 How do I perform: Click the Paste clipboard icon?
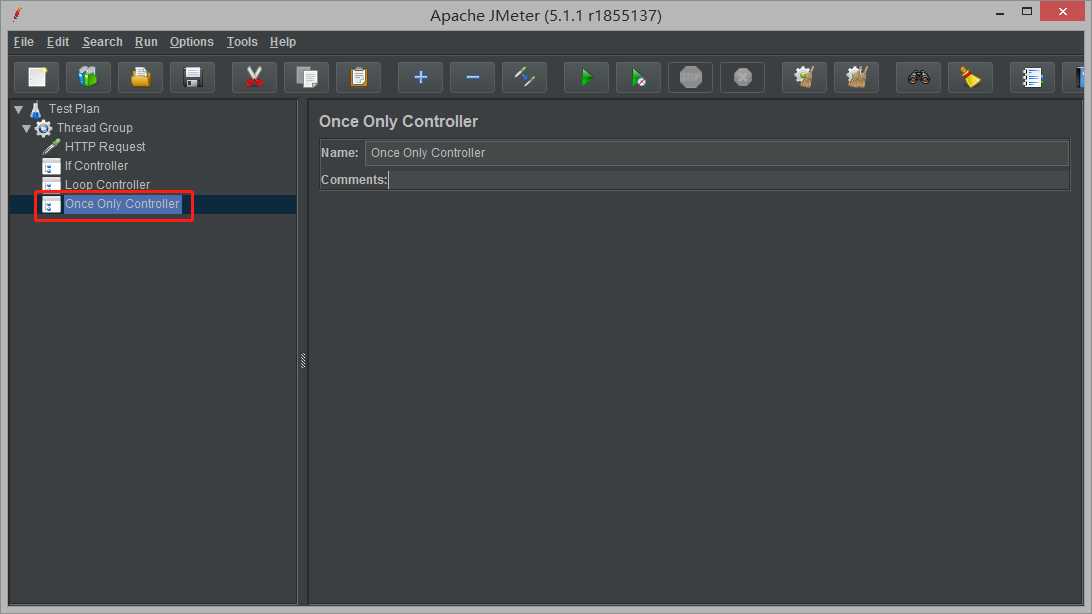[x=359, y=77]
